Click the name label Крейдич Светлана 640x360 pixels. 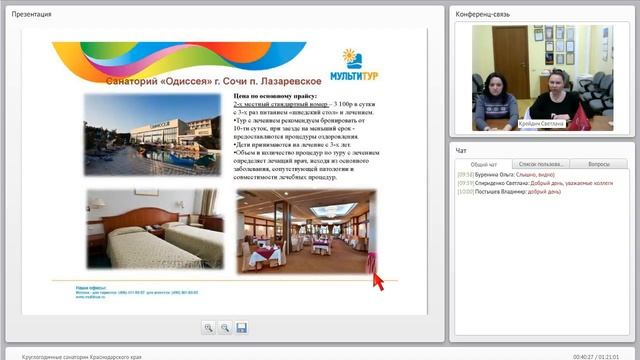click(541, 124)
